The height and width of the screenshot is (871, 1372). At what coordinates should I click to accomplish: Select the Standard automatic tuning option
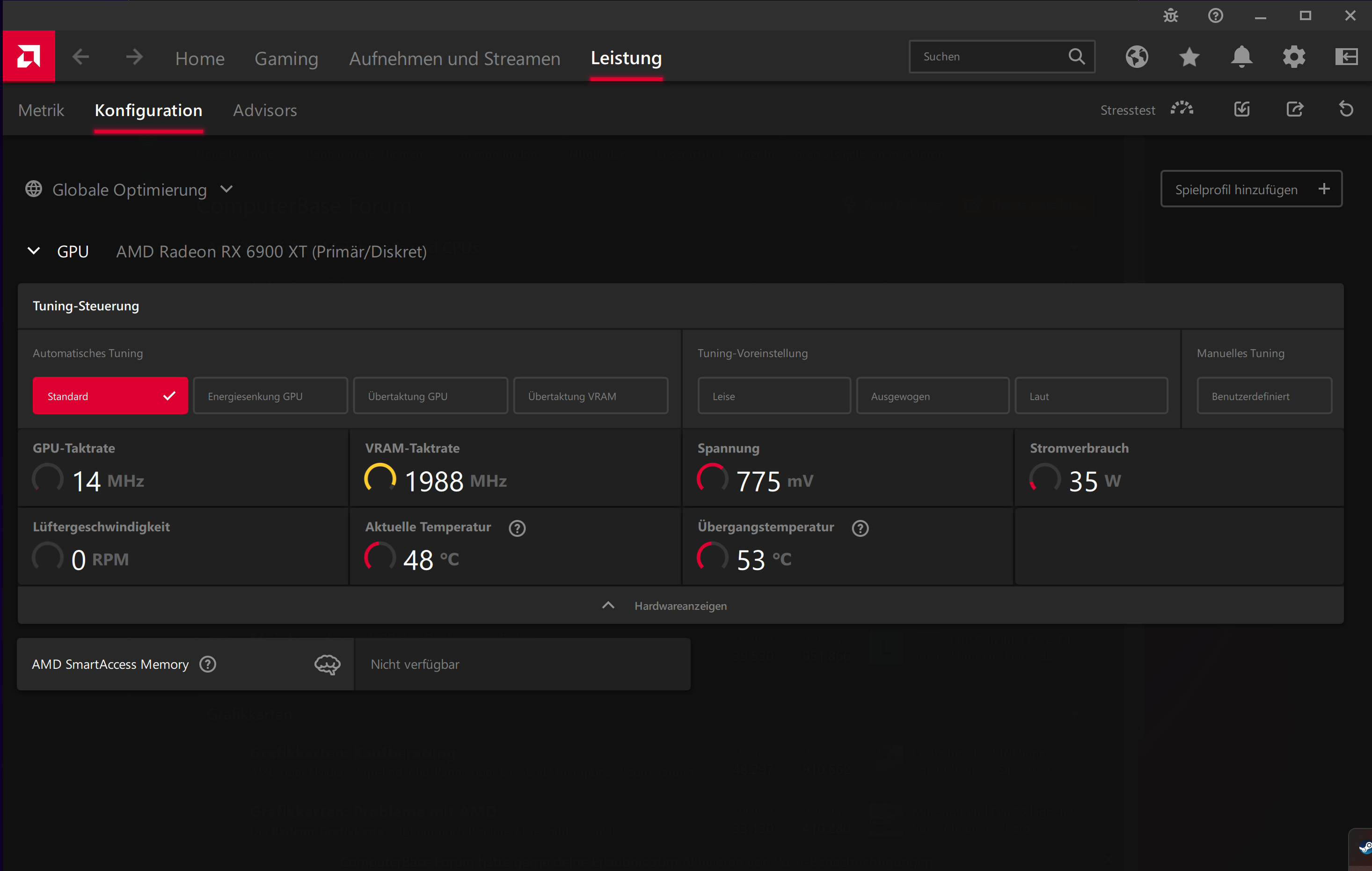pyautogui.click(x=110, y=395)
